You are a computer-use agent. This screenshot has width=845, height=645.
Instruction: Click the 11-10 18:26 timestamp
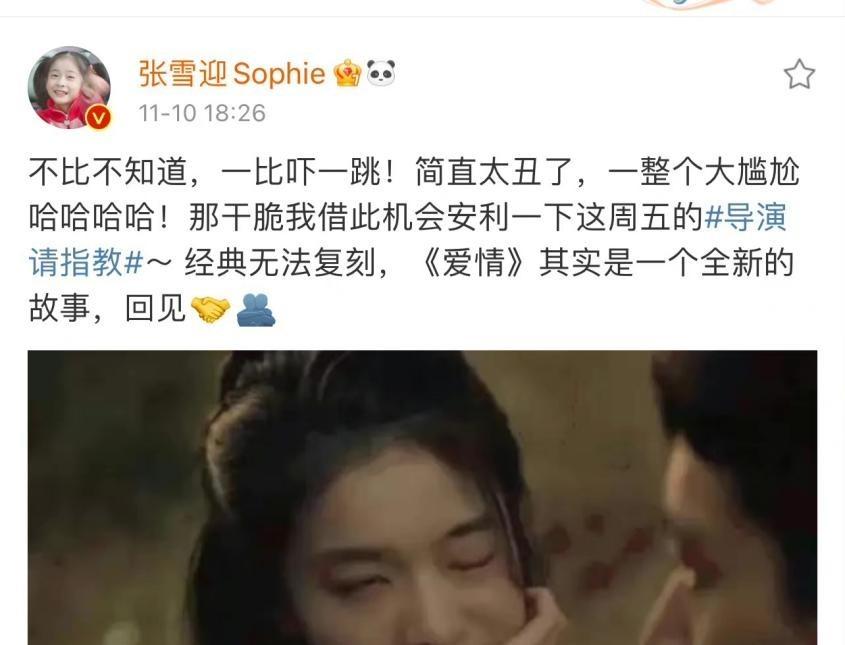click(x=202, y=113)
